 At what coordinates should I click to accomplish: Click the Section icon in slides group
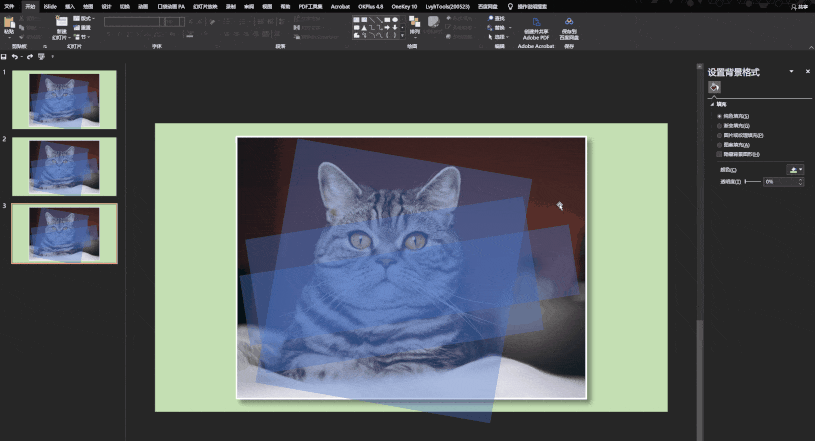[76, 37]
